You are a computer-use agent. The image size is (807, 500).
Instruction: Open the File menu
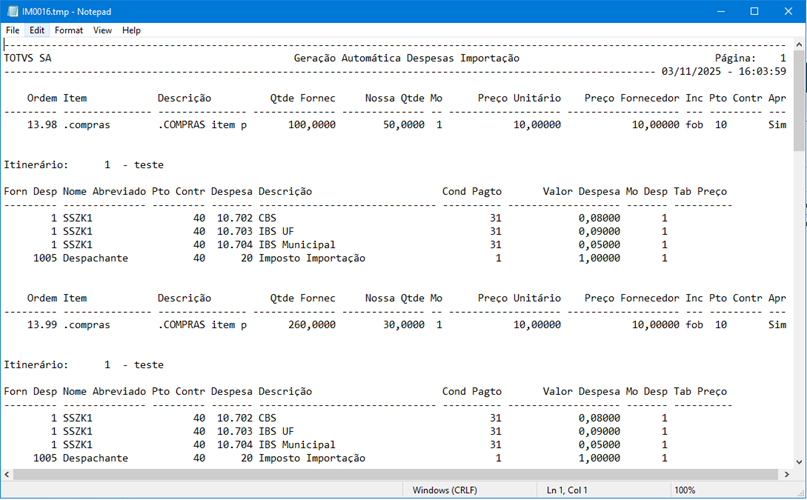coord(12,30)
